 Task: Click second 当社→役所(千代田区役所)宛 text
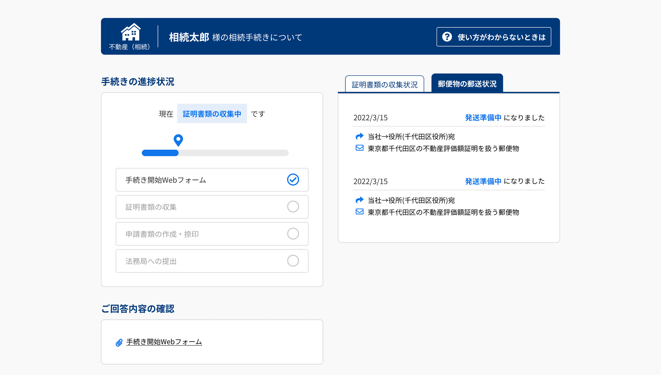411,200
